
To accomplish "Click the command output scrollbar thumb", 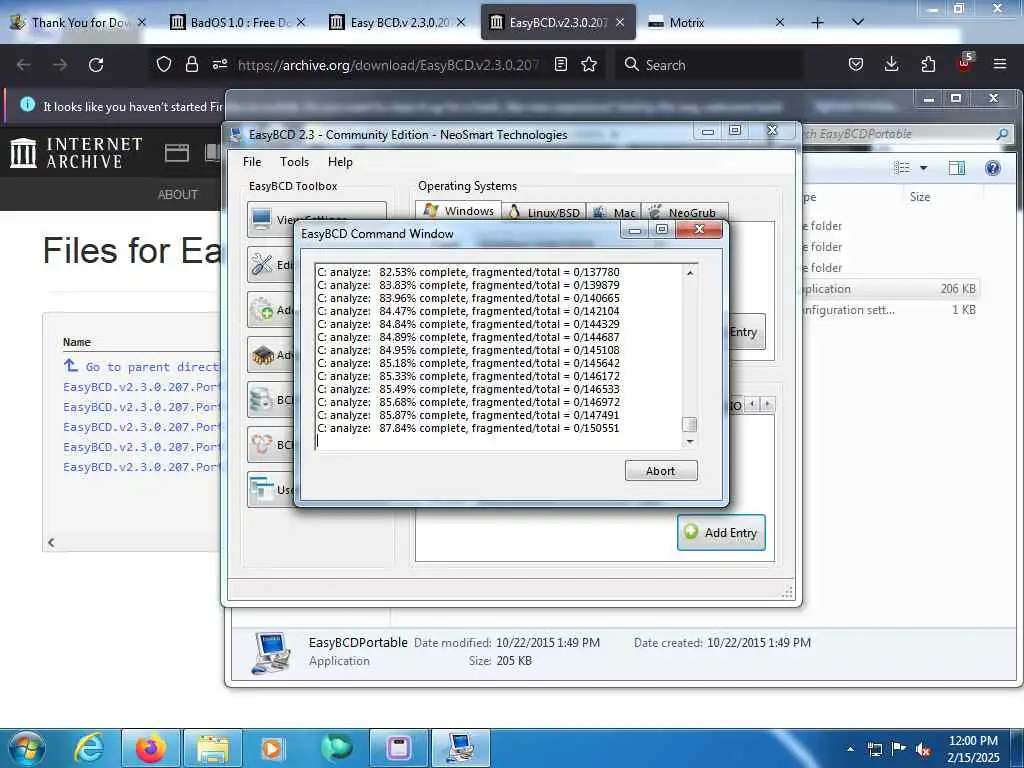I will click(x=690, y=424).
